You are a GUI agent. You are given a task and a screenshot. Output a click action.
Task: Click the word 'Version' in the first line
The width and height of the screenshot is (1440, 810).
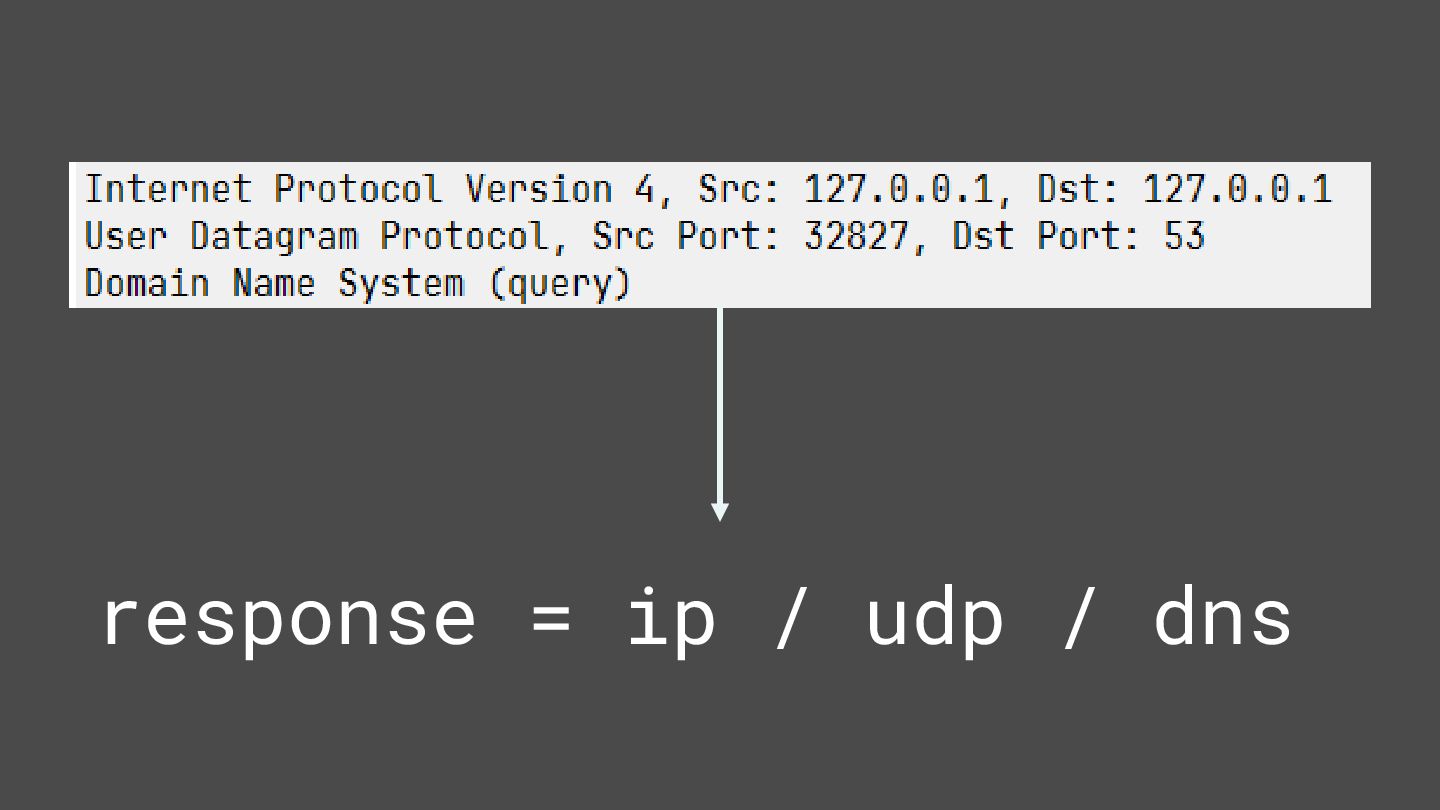pyautogui.click(x=538, y=189)
